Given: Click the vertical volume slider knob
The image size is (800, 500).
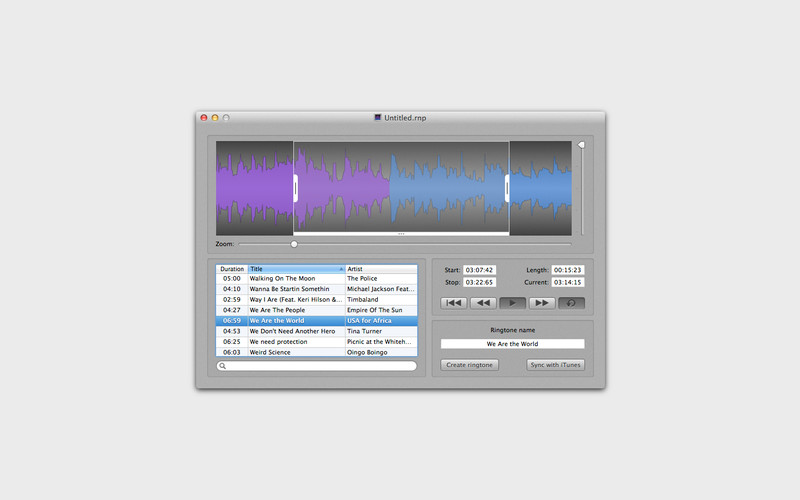Looking at the screenshot, I should [x=581, y=145].
